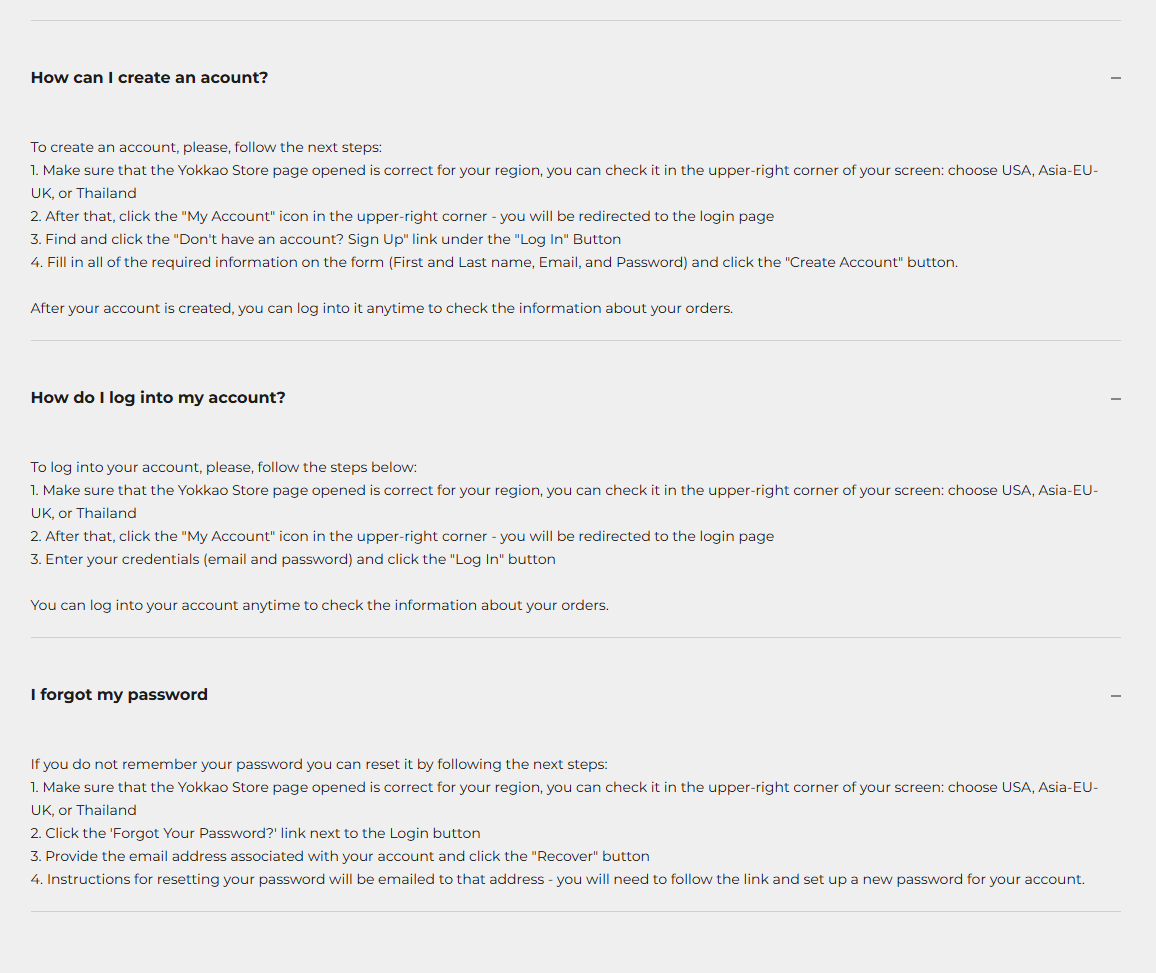Click 'To log into your account' intro line

point(223,467)
